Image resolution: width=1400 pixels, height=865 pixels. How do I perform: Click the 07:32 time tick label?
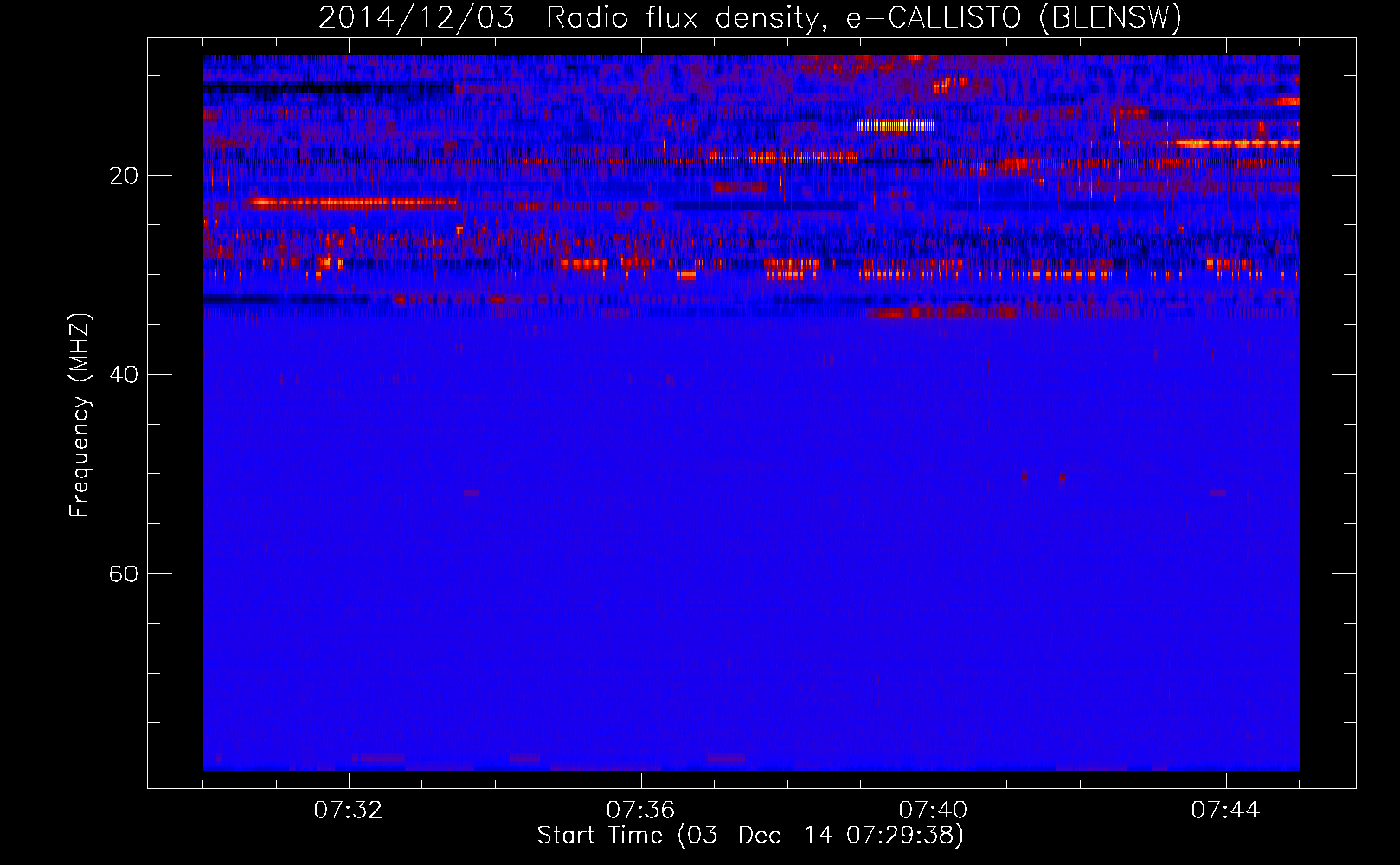tap(349, 811)
